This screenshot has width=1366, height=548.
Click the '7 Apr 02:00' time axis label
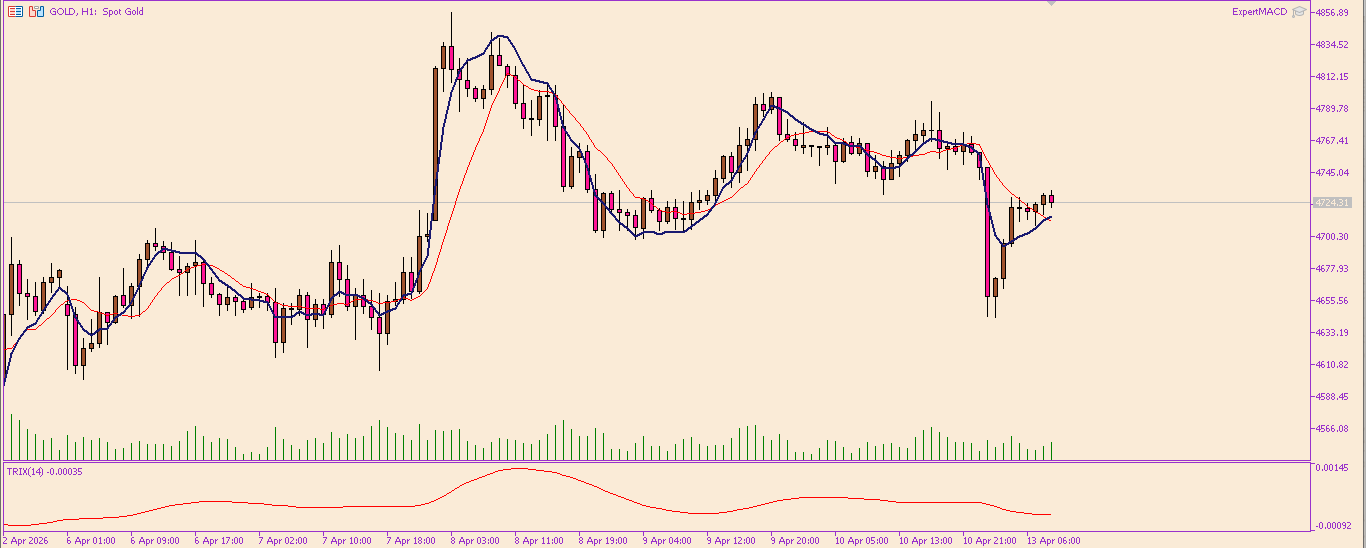pyautogui.click(x=283, y=541)
